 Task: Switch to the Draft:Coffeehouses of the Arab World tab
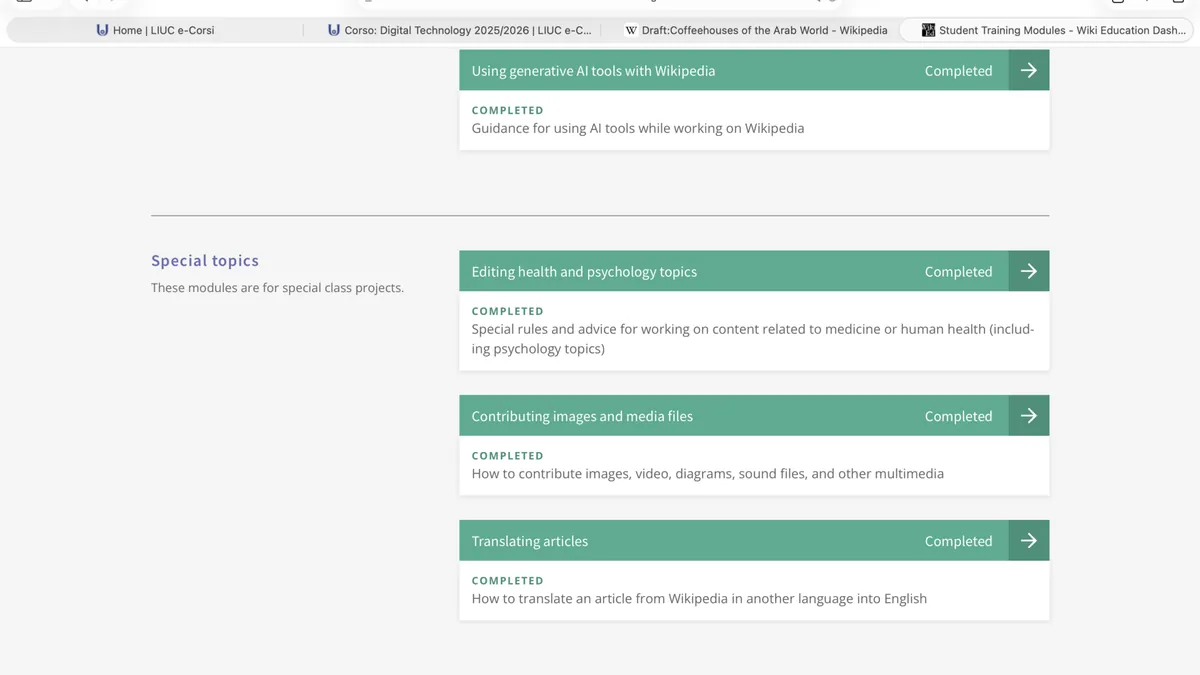(x=756, y=30)
